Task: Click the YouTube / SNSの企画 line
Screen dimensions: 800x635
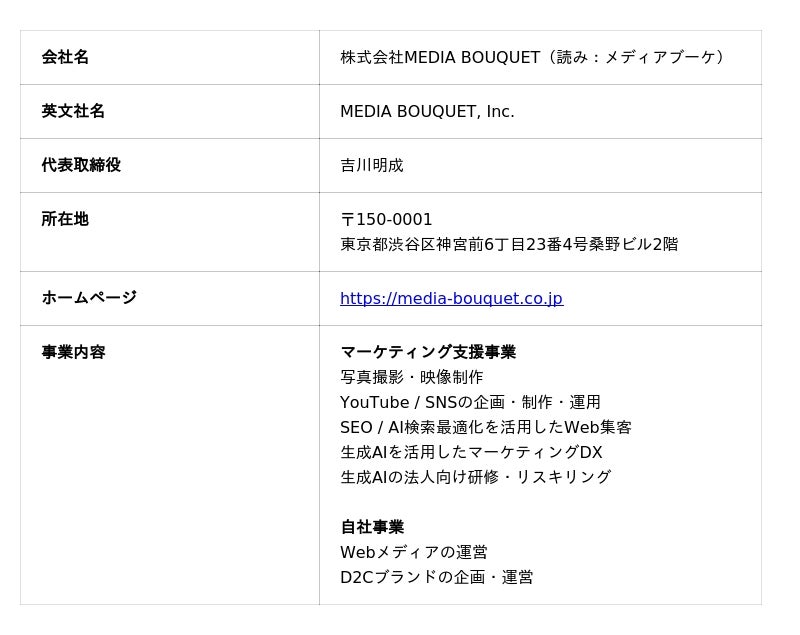Action: click(470, 402)
